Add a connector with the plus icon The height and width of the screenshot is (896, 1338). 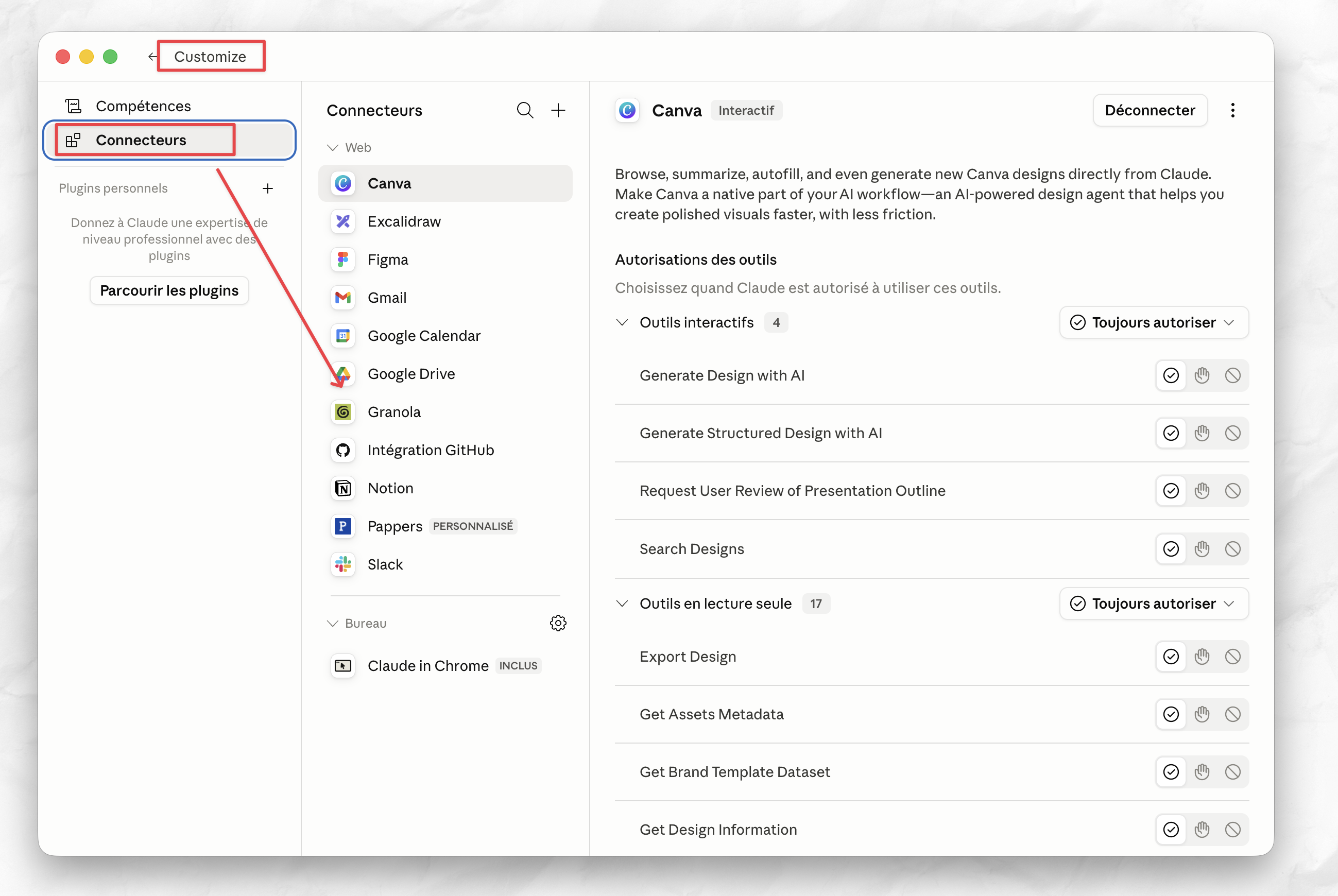pyautogui.click(x=558, y=110)
